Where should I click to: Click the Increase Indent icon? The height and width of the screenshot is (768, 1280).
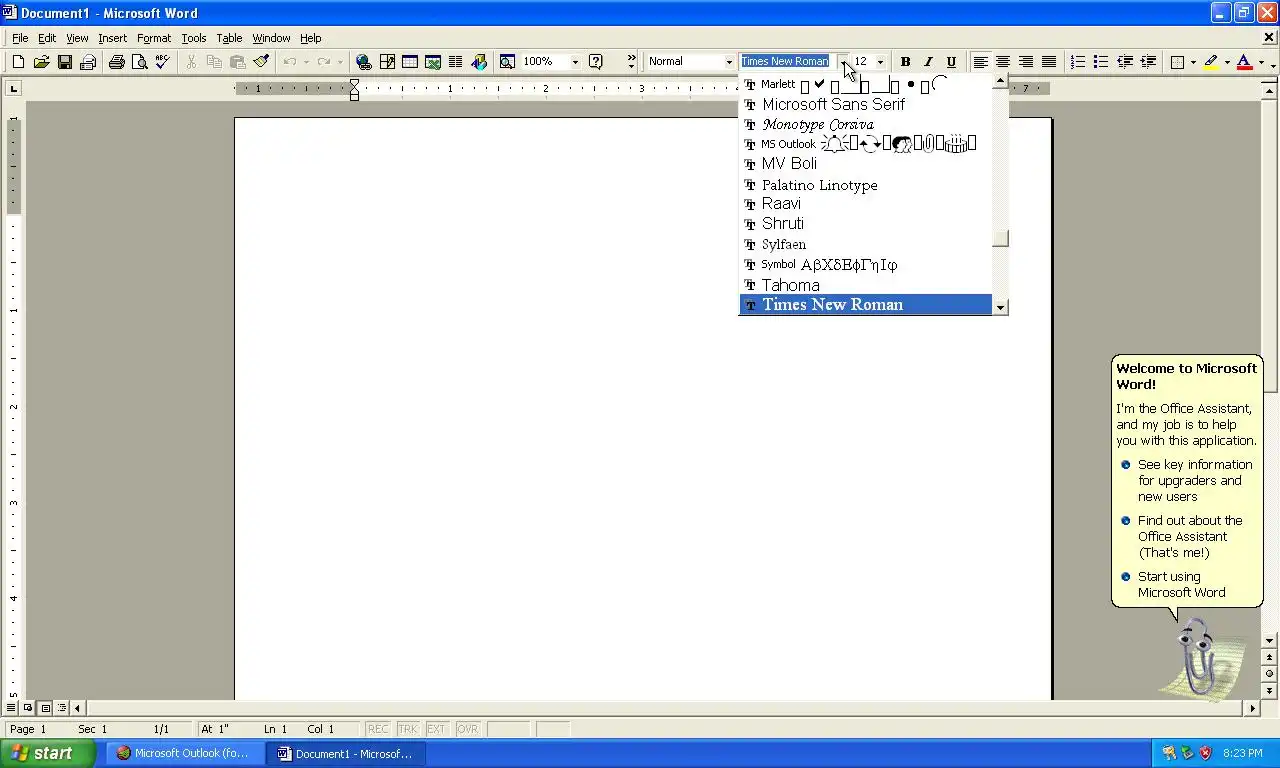coord(1148,62)
